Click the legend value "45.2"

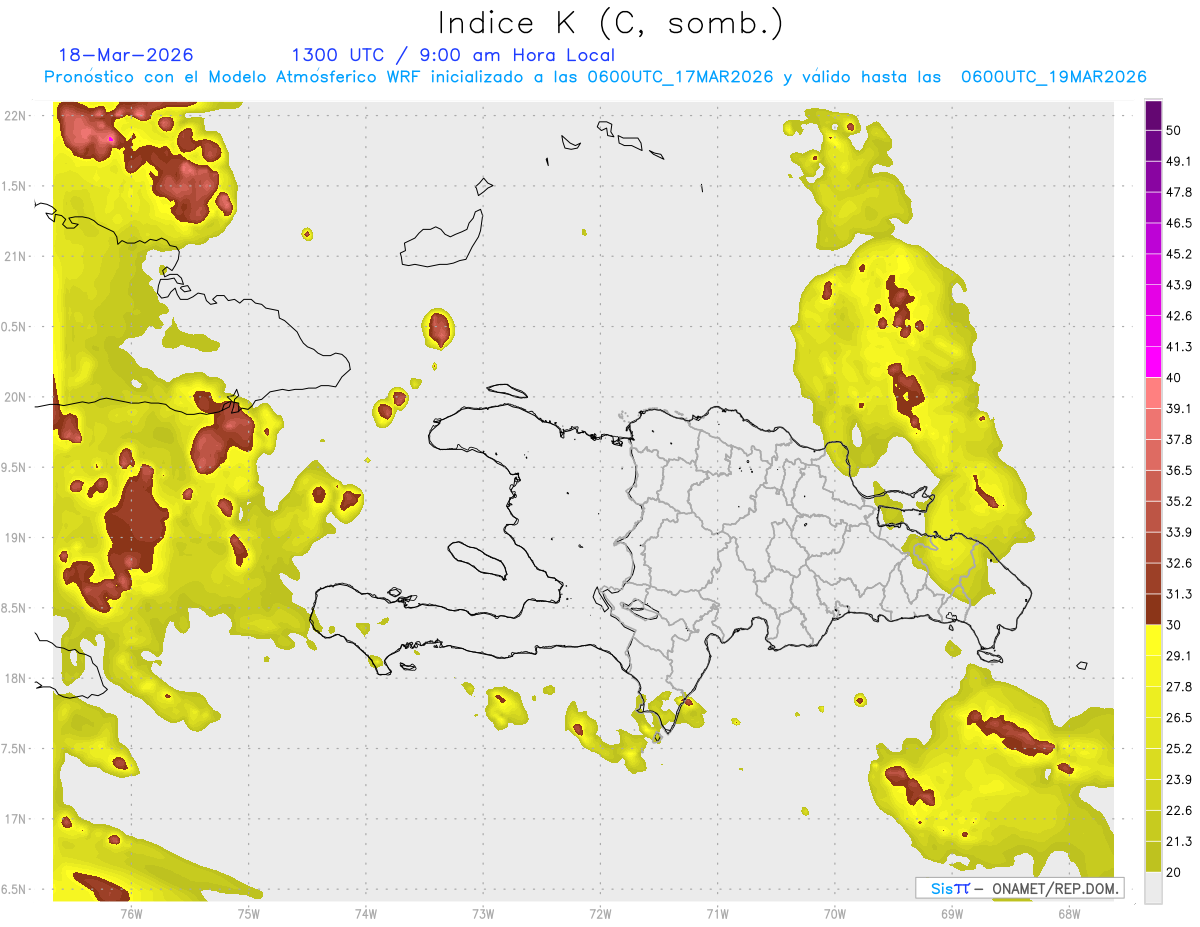1179,255
